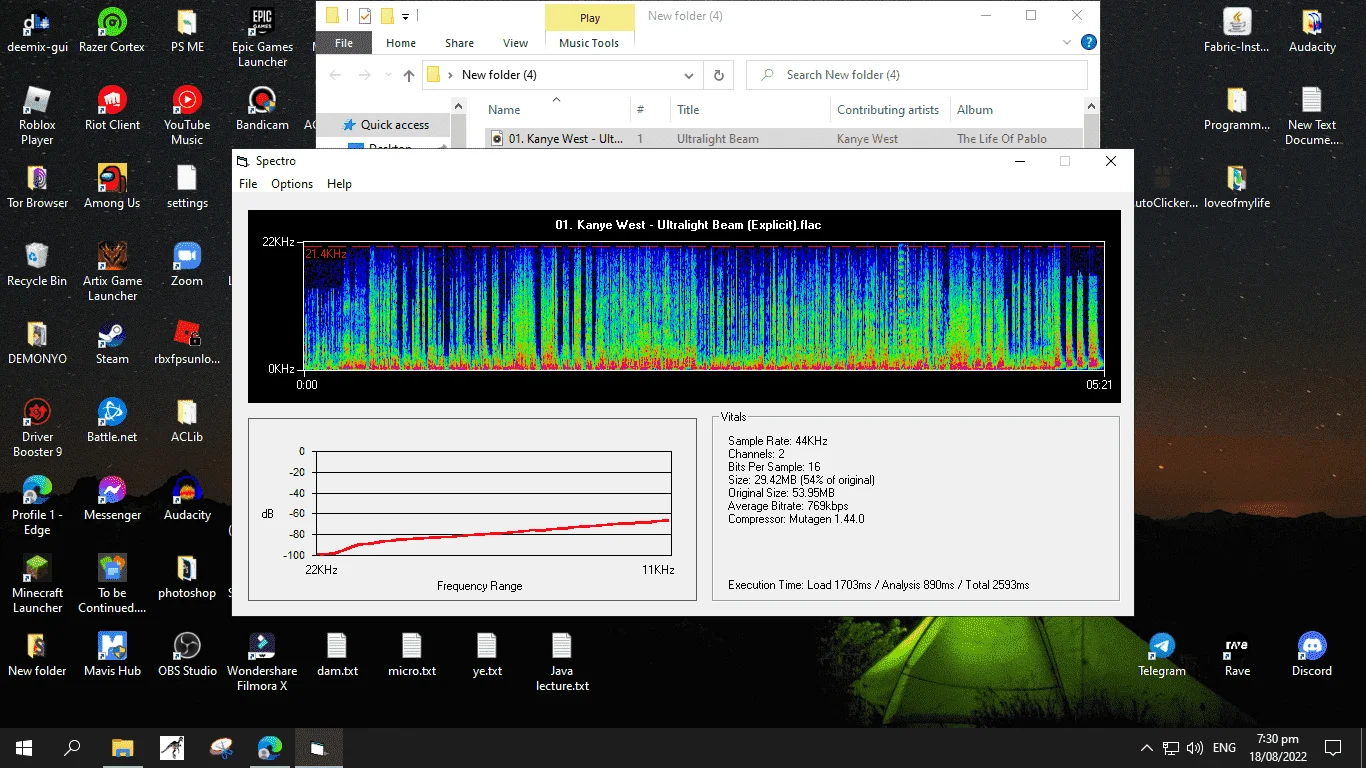1366x768 pixels.
Task: Open the Explorer Help question-mark icon
Action: pyautogui.click(x=1089, y=43)
